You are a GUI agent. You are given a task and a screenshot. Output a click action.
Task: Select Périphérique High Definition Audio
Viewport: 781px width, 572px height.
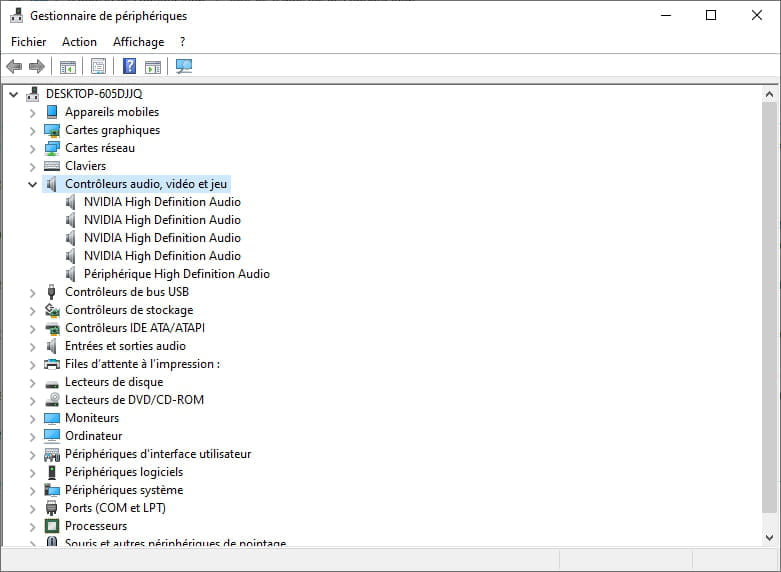tap(176, 274)
